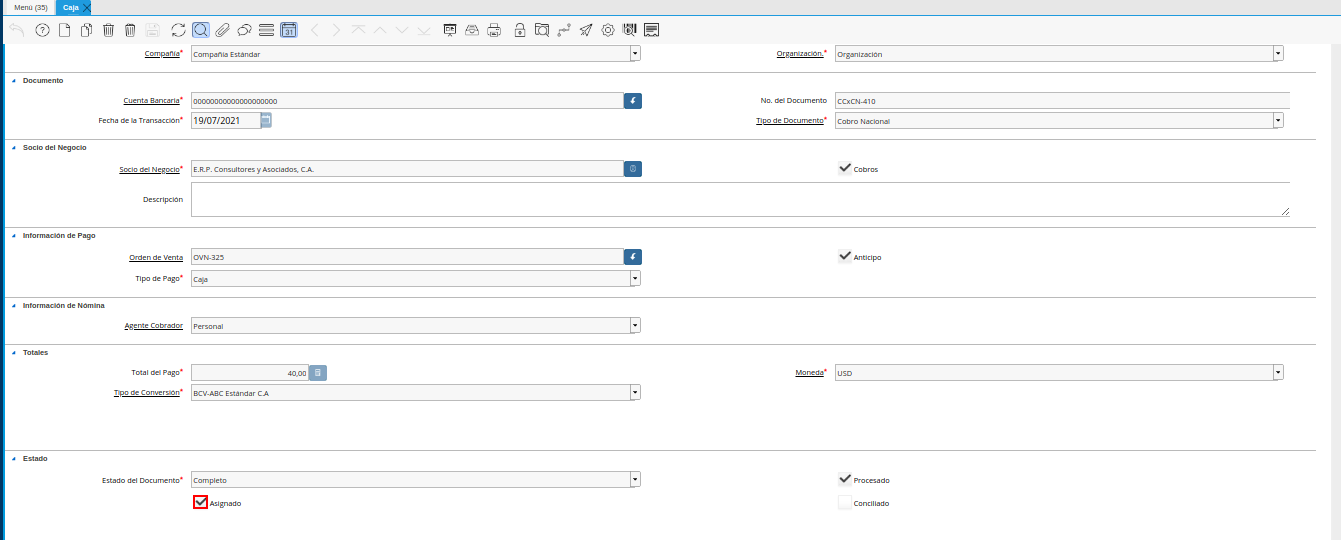This screenshot has height=540, width=1341.
Task: Open the date picker beside Fecha de la Transacción
Action: point(266,120)
